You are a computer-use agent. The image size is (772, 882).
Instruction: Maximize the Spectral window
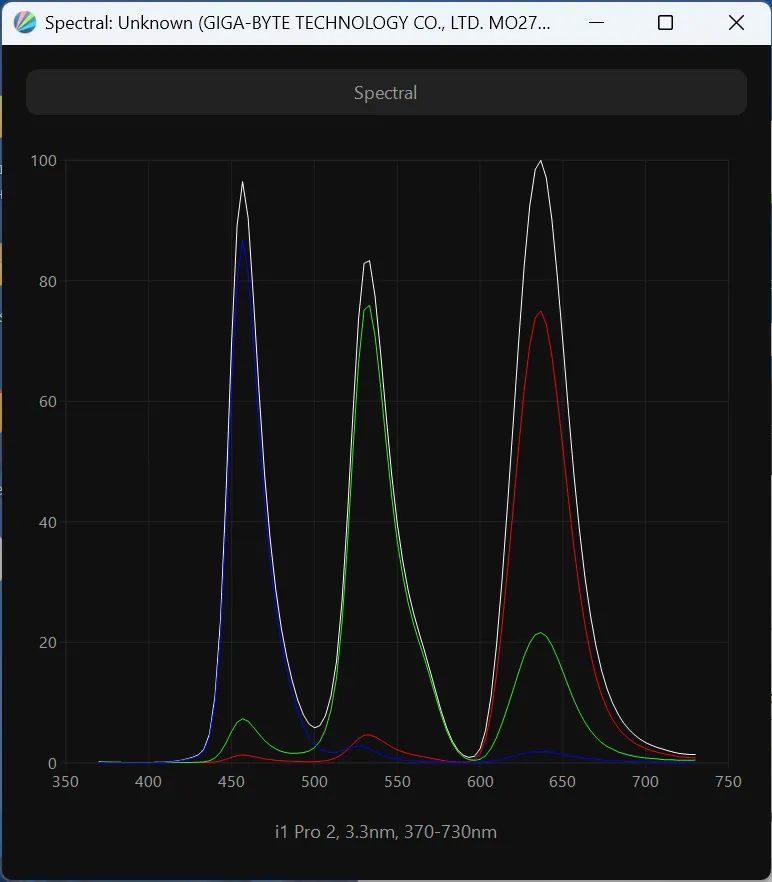[x=665, y=23]
